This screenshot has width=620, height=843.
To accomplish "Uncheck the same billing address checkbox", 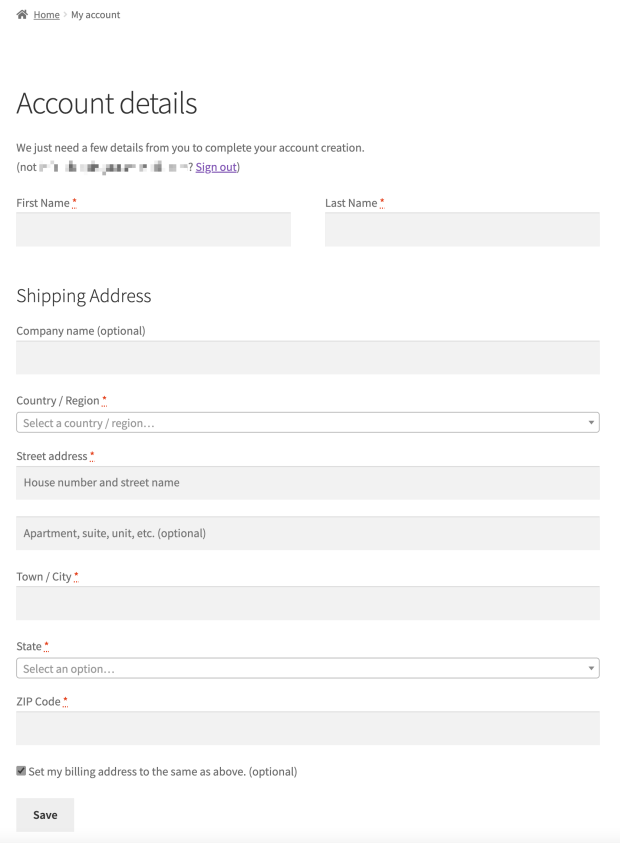I will coord(22,771).
